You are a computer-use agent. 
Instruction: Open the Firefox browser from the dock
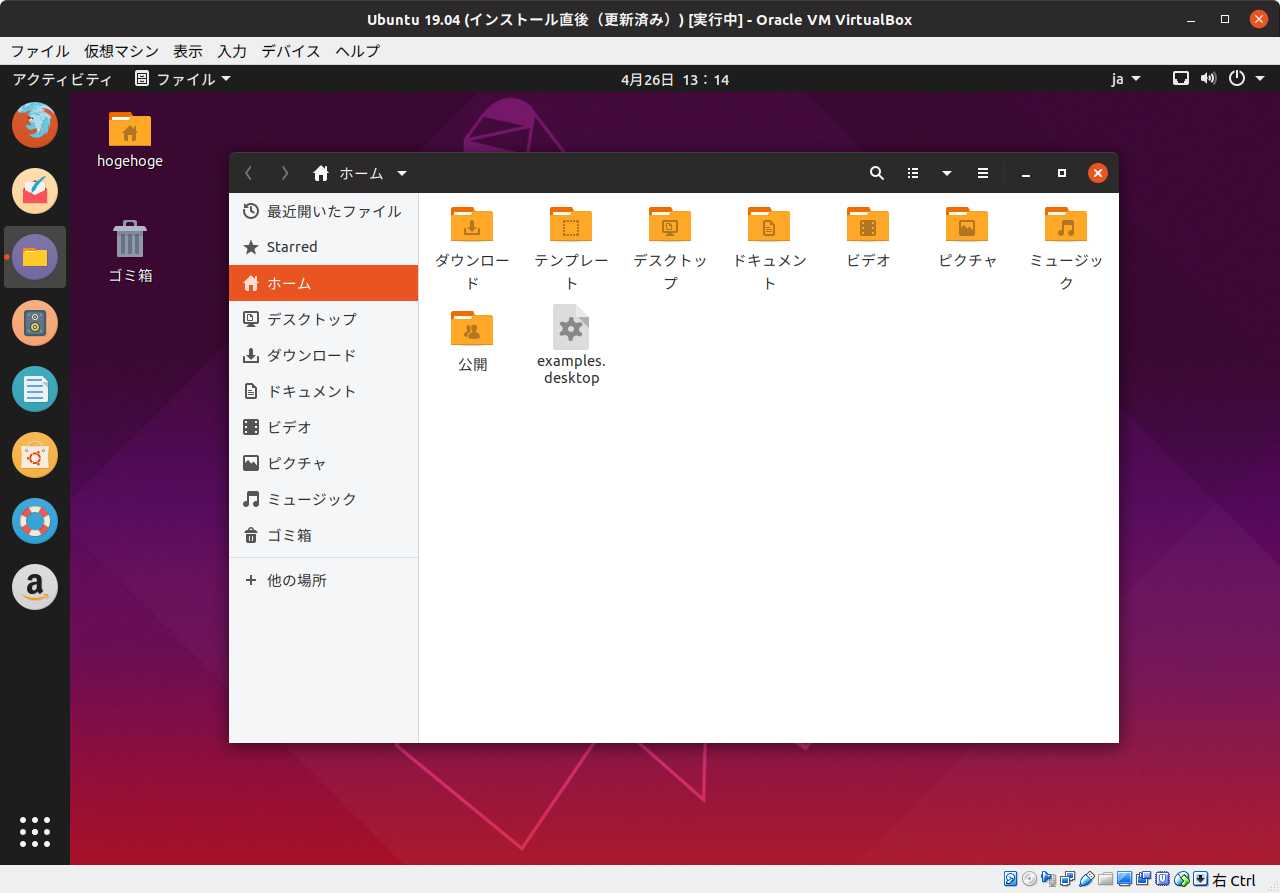(x=35, y=125)
